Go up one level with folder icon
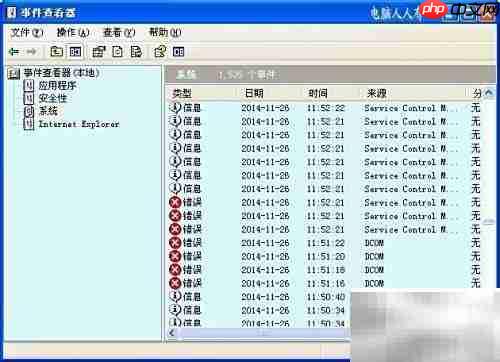The width and height of the screenshot is (500, 362). 57,51
